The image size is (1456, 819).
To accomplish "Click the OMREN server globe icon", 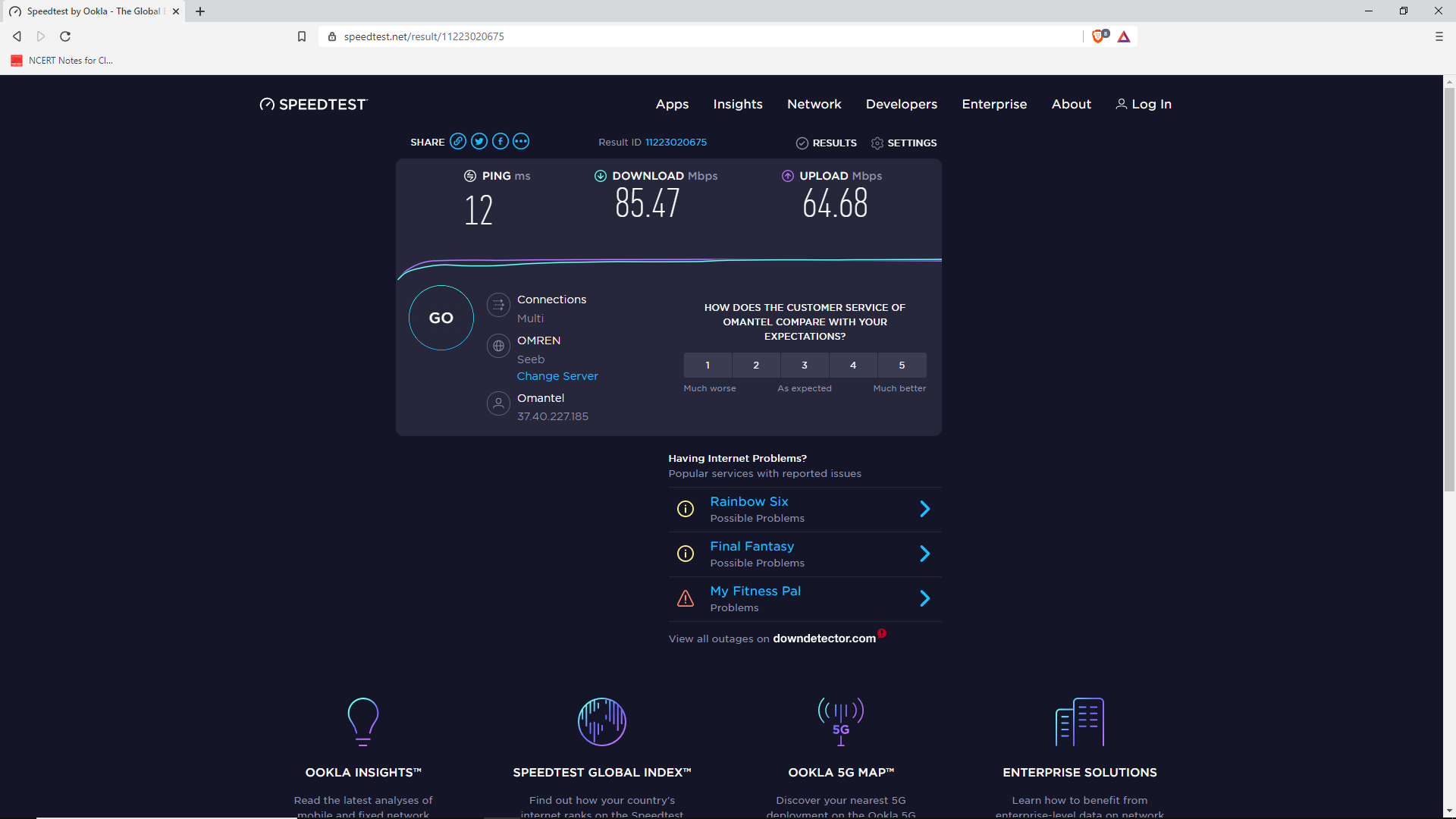I will click(498, 346).
